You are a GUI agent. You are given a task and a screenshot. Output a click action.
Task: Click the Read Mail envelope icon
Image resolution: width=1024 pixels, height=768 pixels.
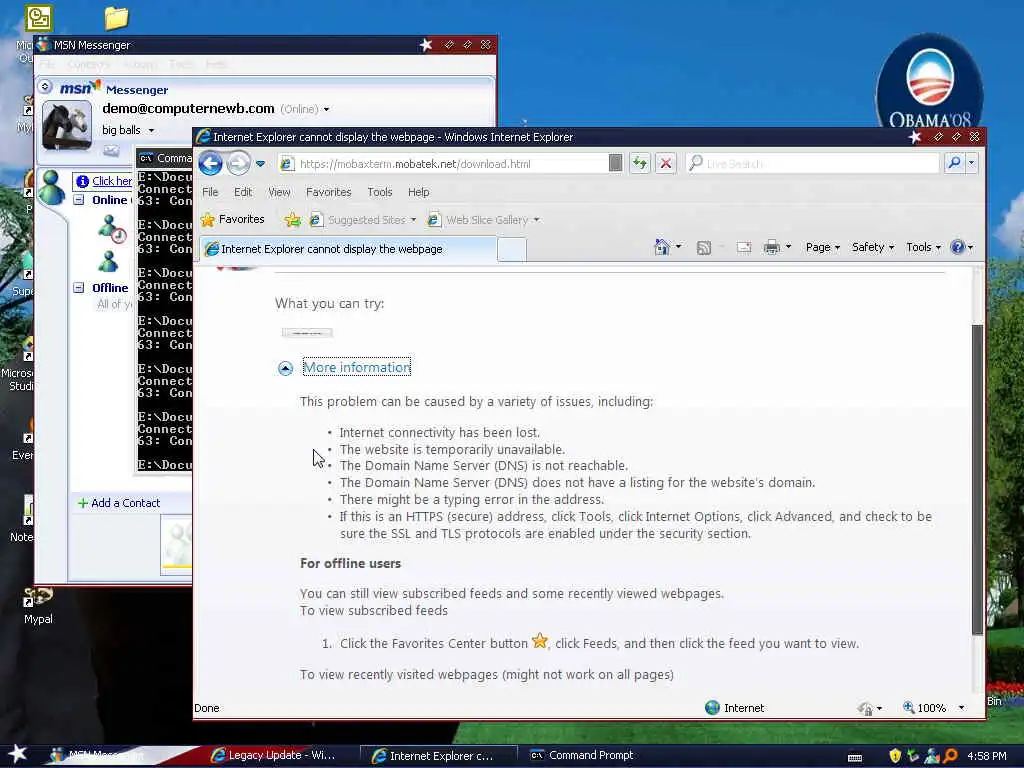(744, 248)
